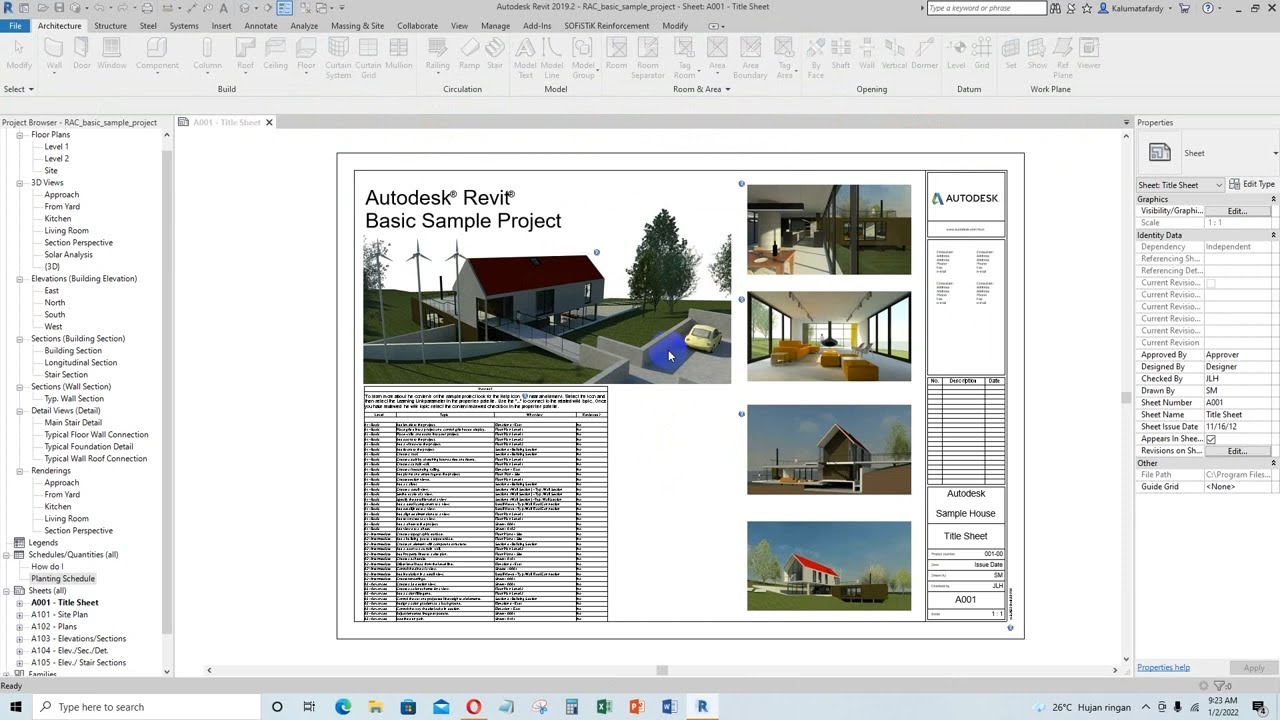Click Edit for Revisions on Sheet
Viewport: 1280px width, 720px height.
(1237, 451)
